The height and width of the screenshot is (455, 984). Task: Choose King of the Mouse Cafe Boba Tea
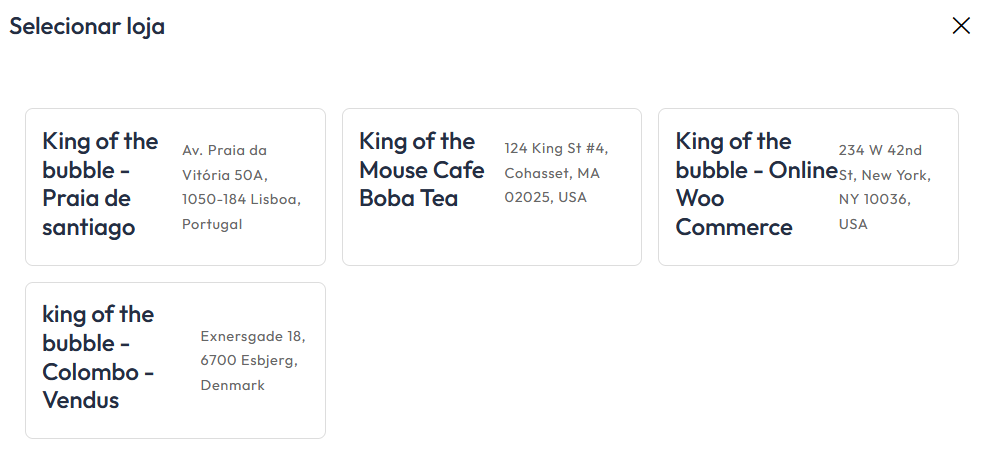[x=421, y=169]
